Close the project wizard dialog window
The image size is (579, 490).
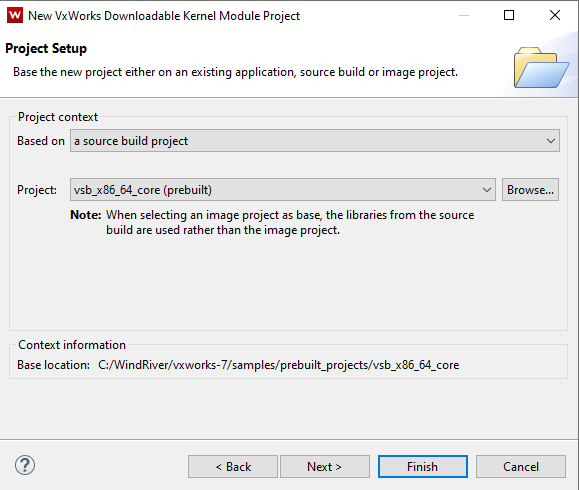555,15
